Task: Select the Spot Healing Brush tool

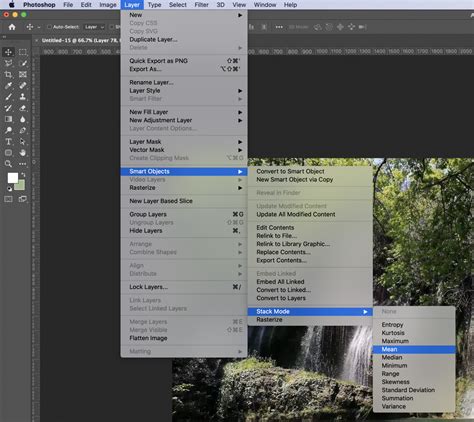Action: [23, 86]
